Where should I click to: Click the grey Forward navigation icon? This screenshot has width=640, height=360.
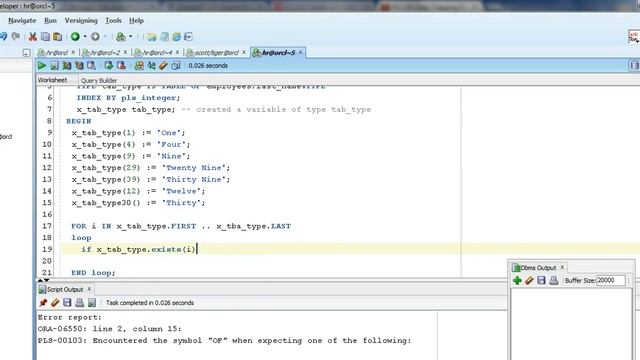(x=95, y=37)
